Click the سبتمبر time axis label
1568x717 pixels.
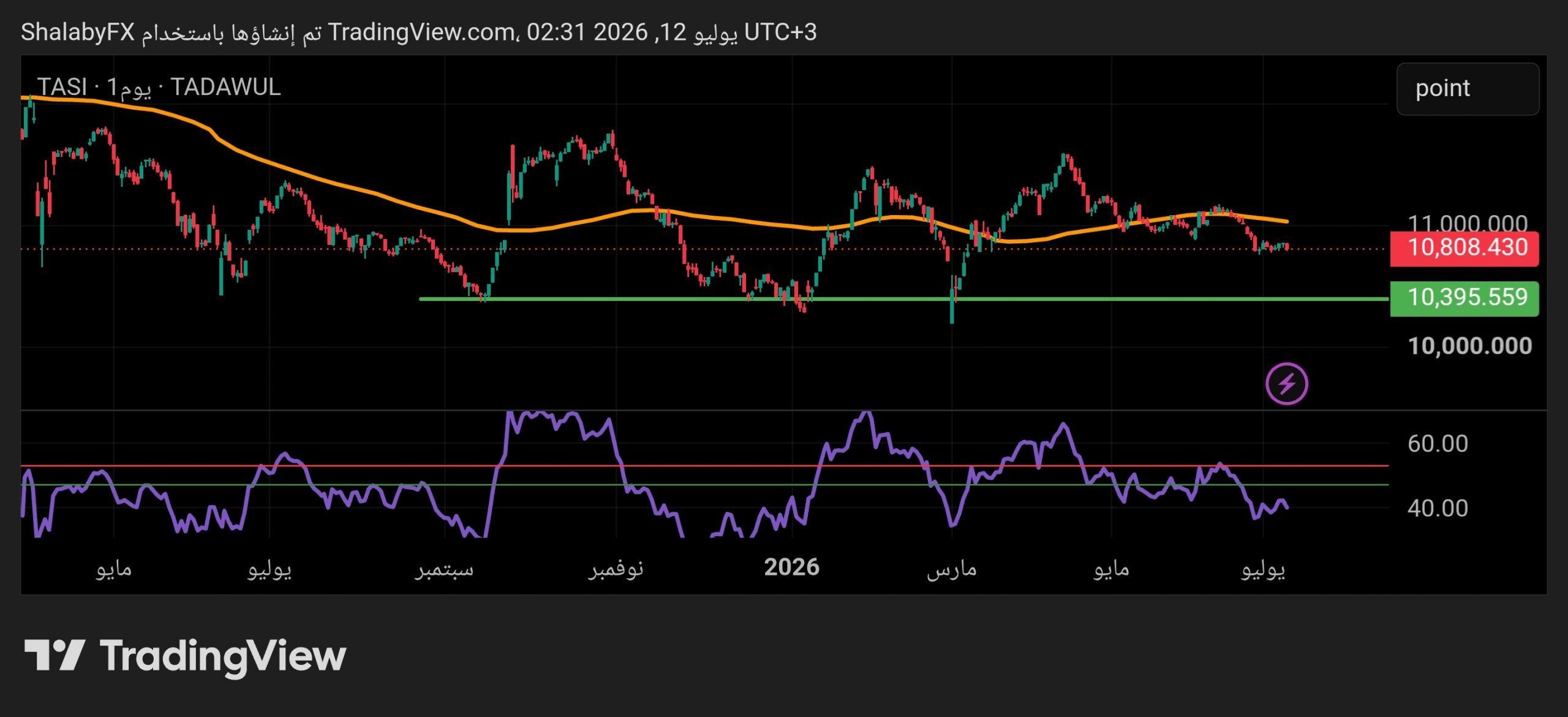[x=444, y=569]
